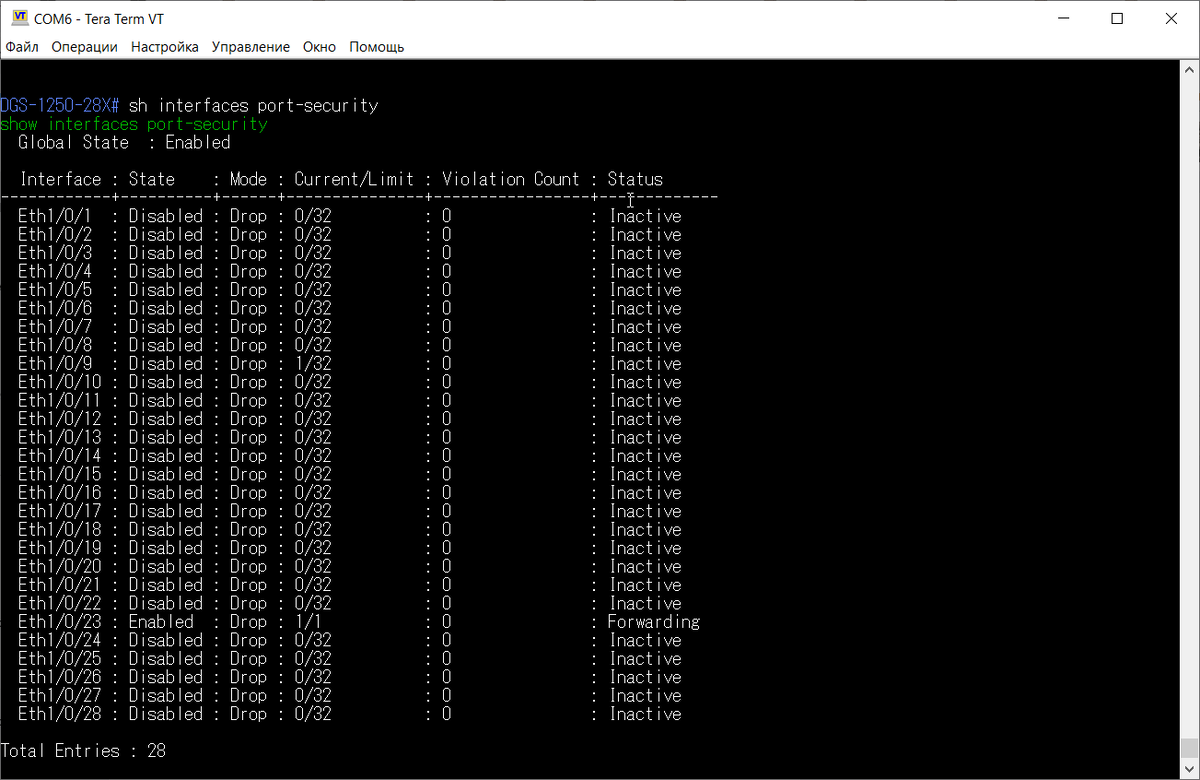Click interface name 'Eth1/0/3'
Screen dimensions: 1200x780
(55, 253)
